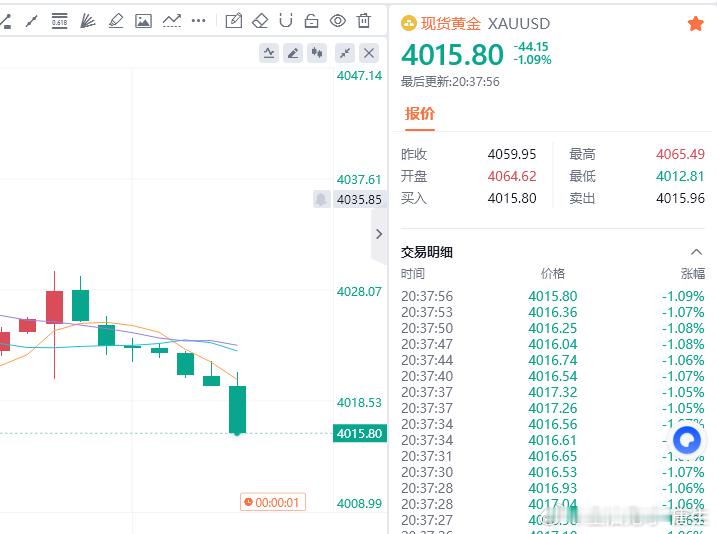
Task: Select the trend line drawing tool
Action: click(32, 21)
